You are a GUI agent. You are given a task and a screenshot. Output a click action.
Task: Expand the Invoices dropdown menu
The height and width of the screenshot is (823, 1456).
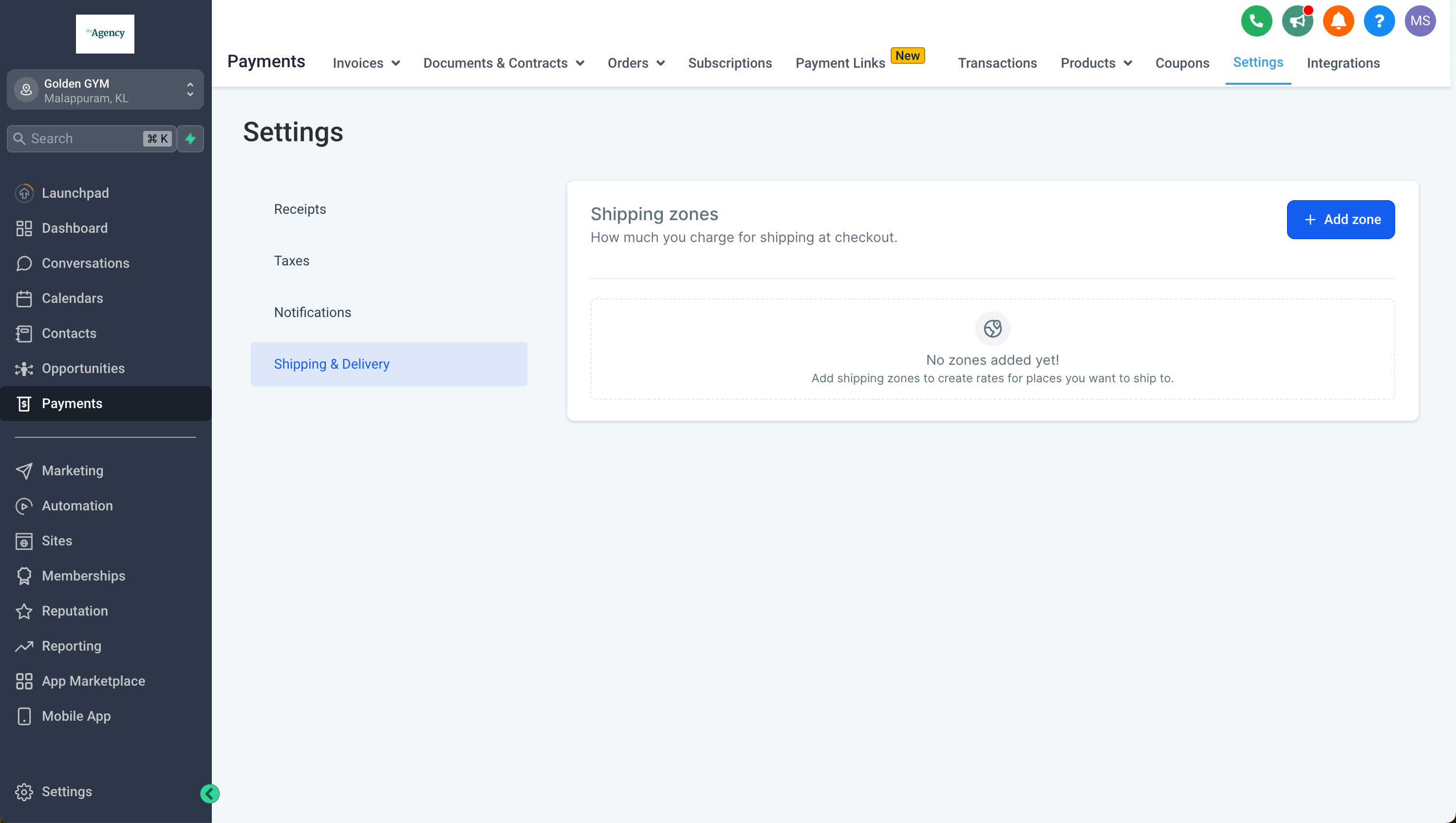tap(366, 63)
